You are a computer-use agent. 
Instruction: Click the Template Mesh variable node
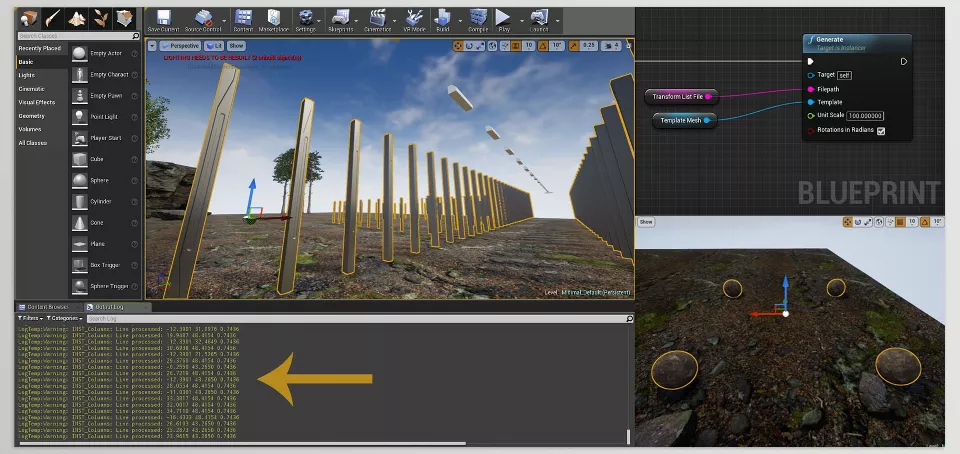[x=684, y=121]
